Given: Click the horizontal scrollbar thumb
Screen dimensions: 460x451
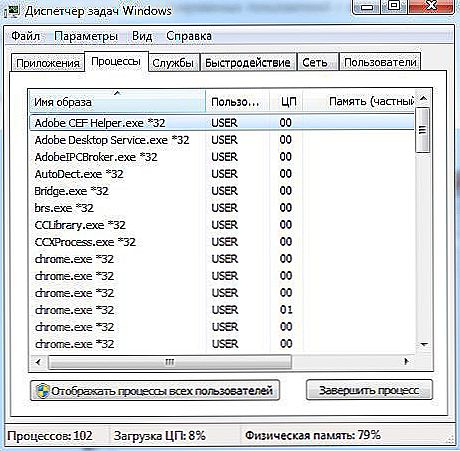Looking at the screenshot, I should (170, 362).
